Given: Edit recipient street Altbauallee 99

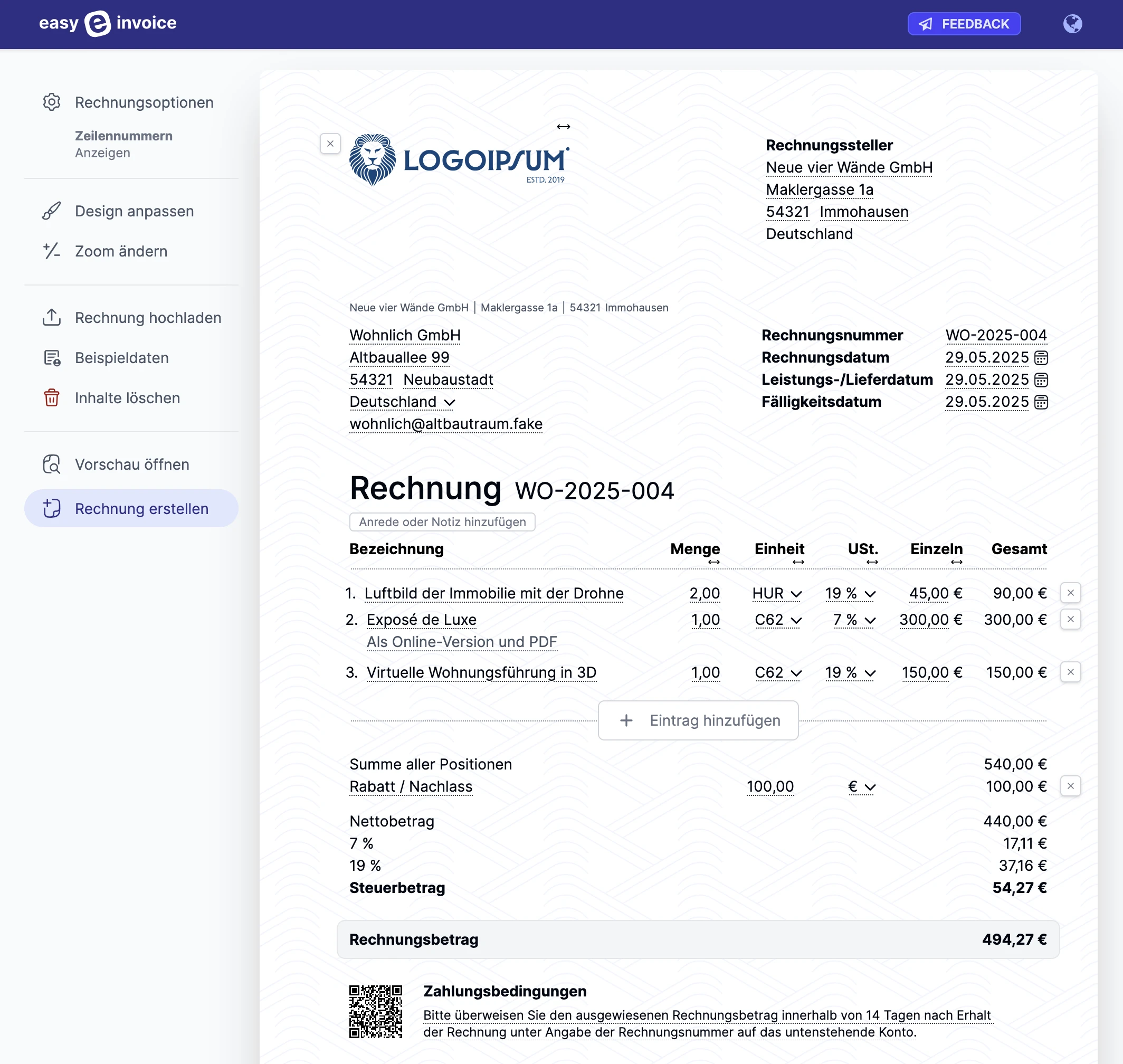Looking at the screenshot, I should tap(399, 357).
